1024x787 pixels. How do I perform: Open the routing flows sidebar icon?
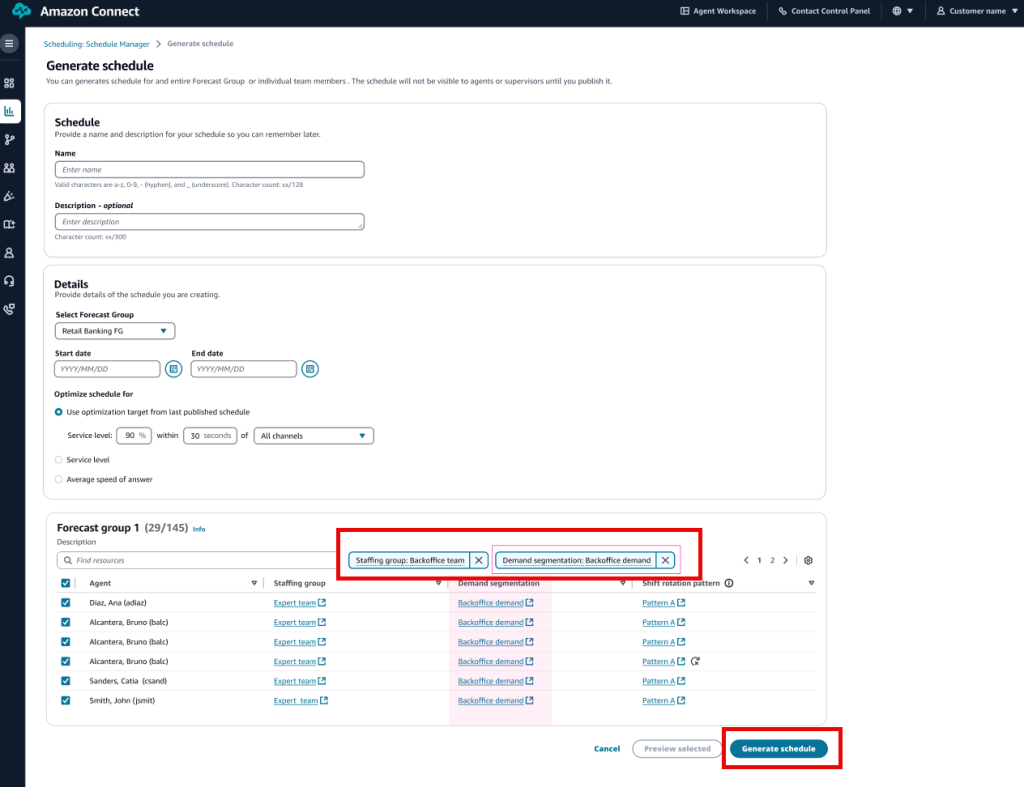(9, 140)
